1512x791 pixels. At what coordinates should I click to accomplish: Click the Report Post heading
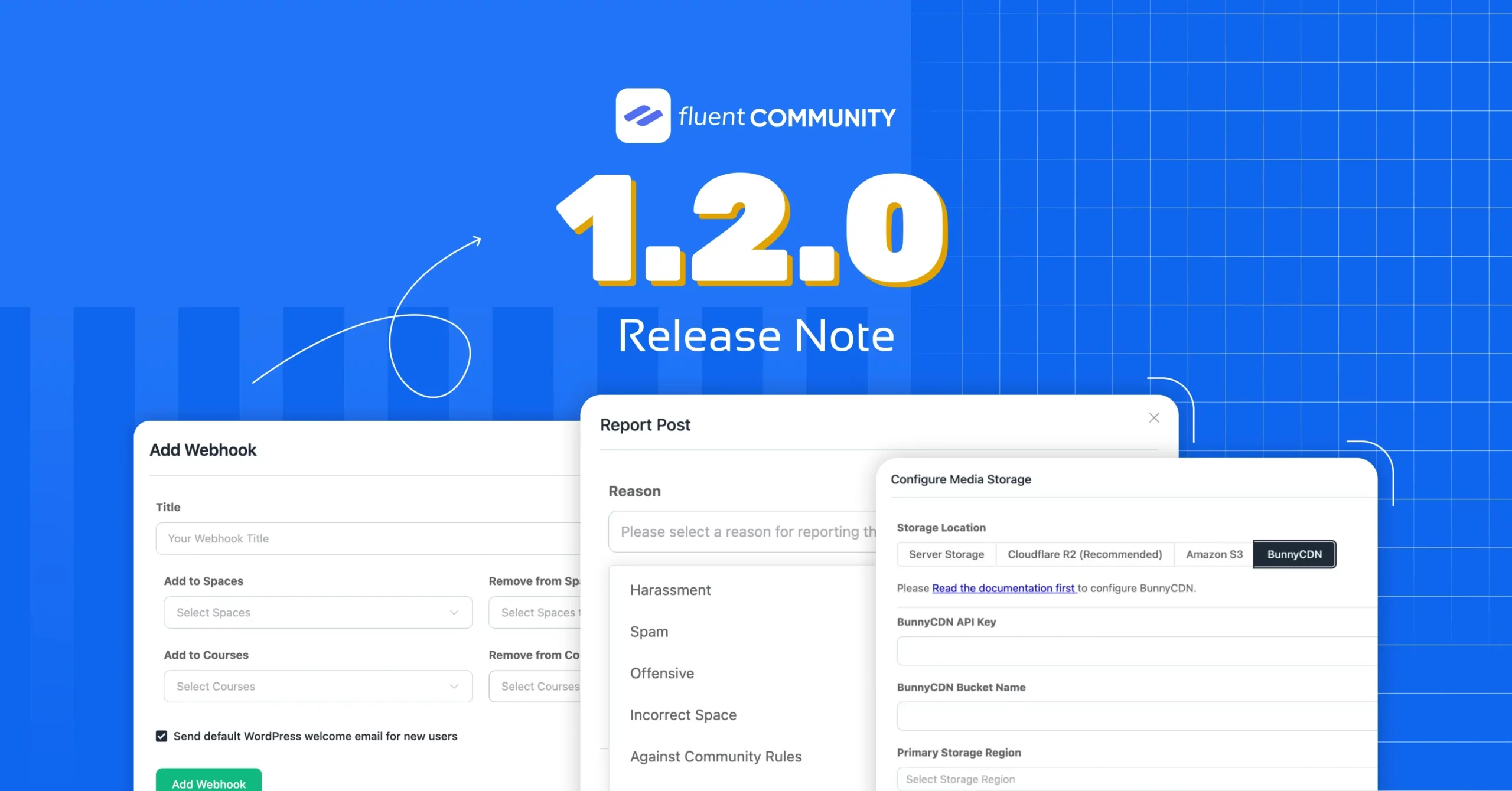click(645, 425)
